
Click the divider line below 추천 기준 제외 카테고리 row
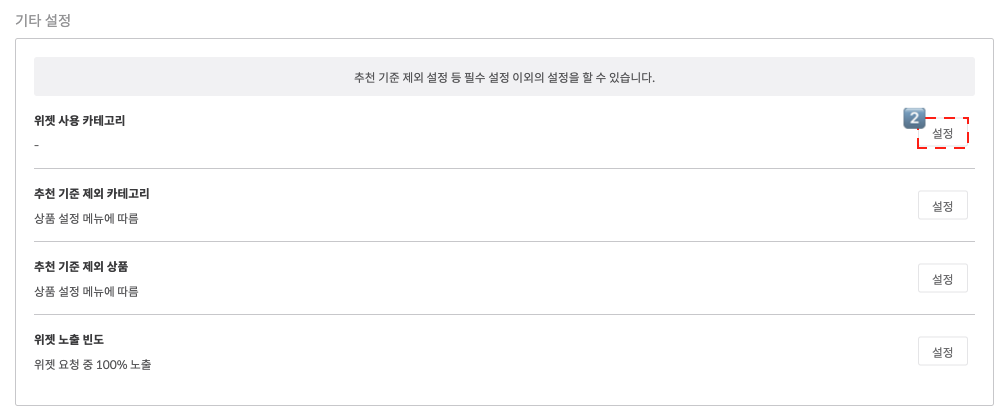(504, 242)
